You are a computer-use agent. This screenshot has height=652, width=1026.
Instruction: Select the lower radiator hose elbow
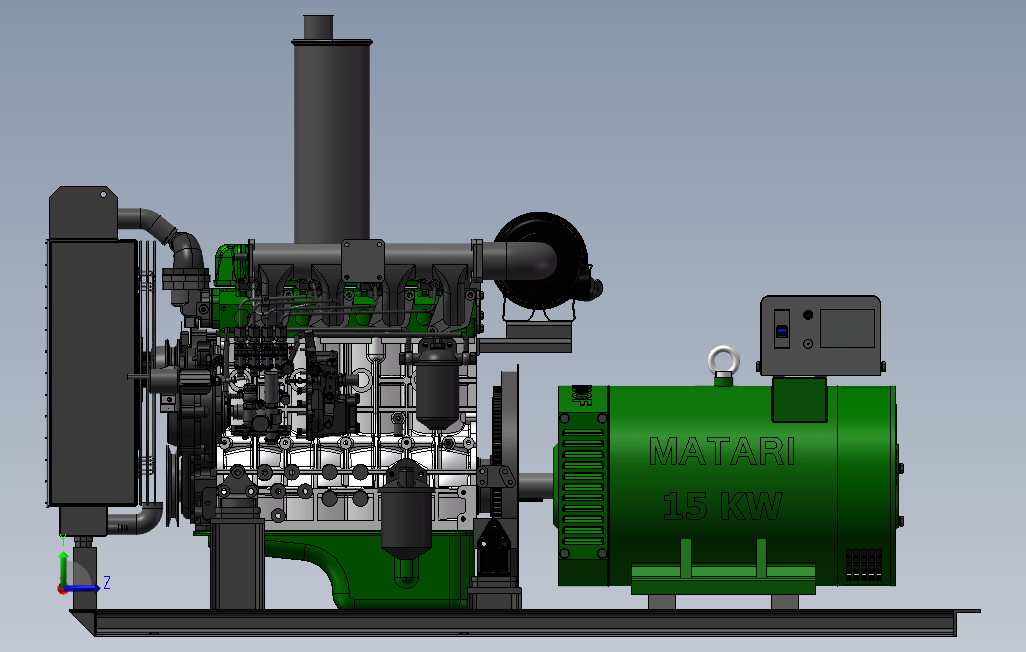coord(136,520)
